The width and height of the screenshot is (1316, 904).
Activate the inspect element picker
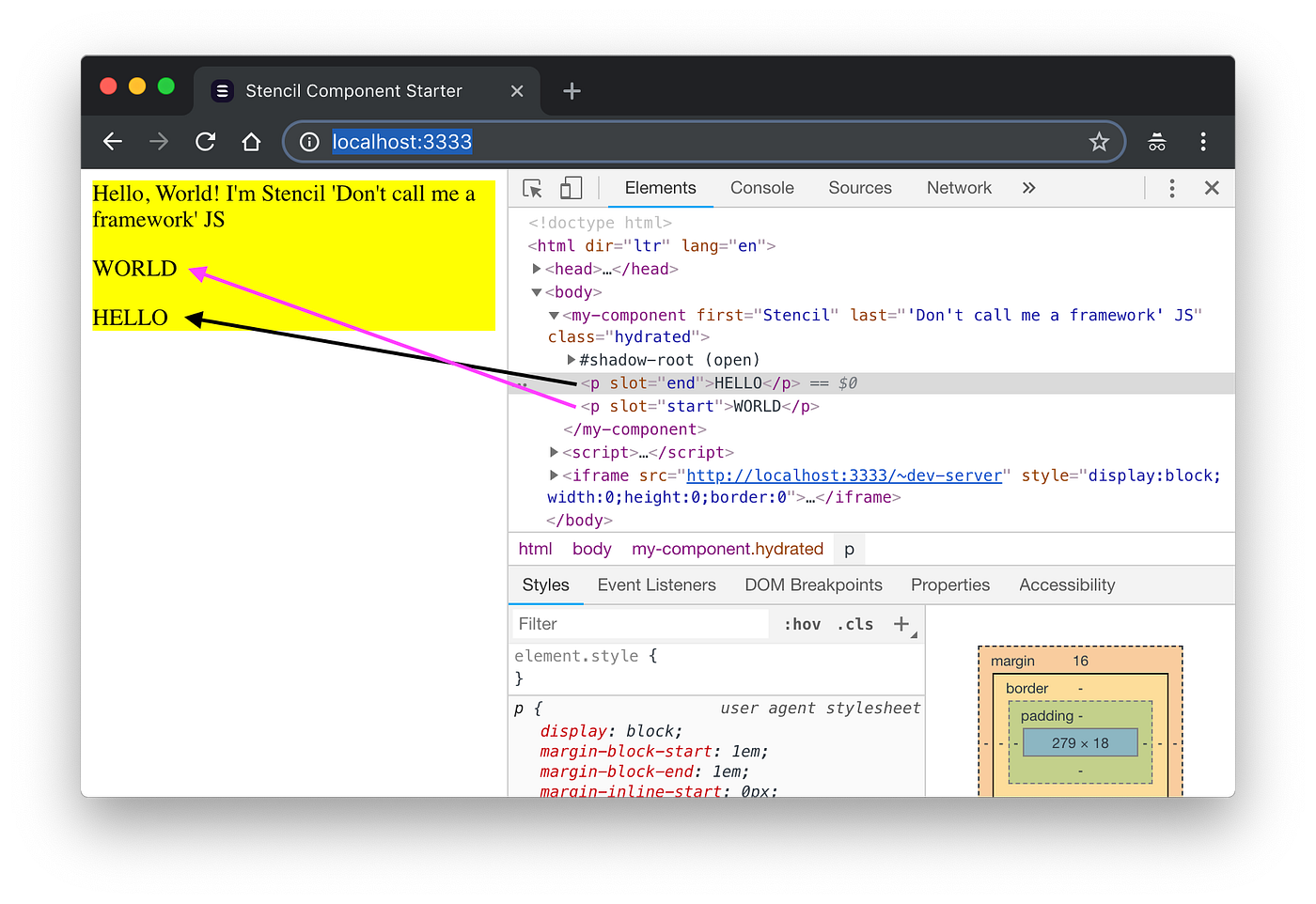click(533, 188)
